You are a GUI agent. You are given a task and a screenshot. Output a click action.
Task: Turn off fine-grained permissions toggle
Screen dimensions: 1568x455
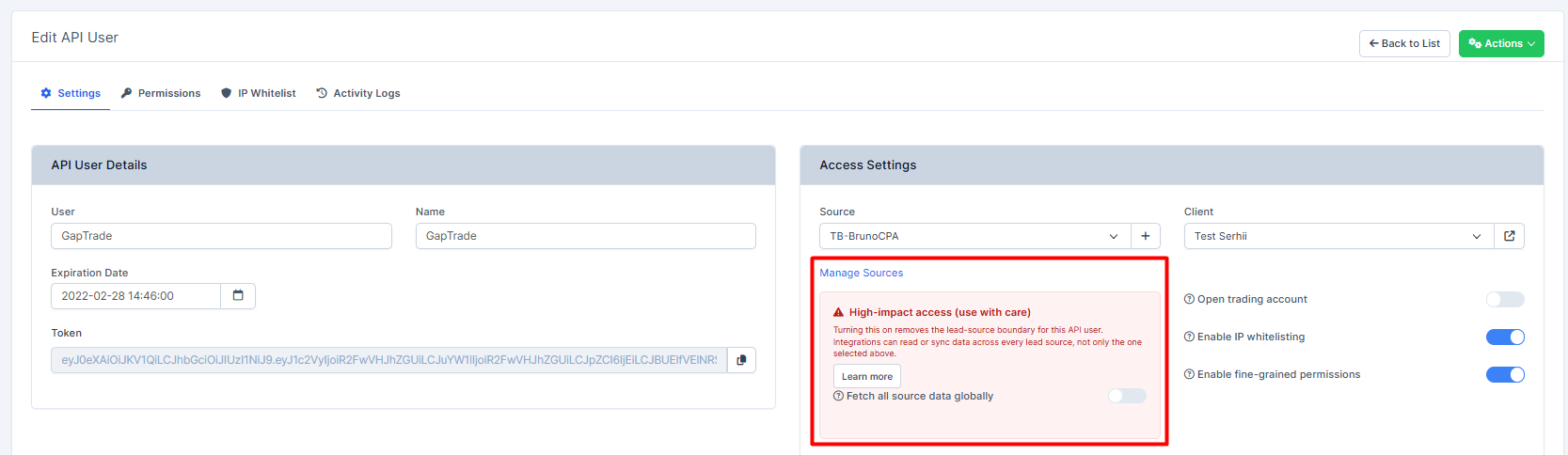tap(1504, 374)
